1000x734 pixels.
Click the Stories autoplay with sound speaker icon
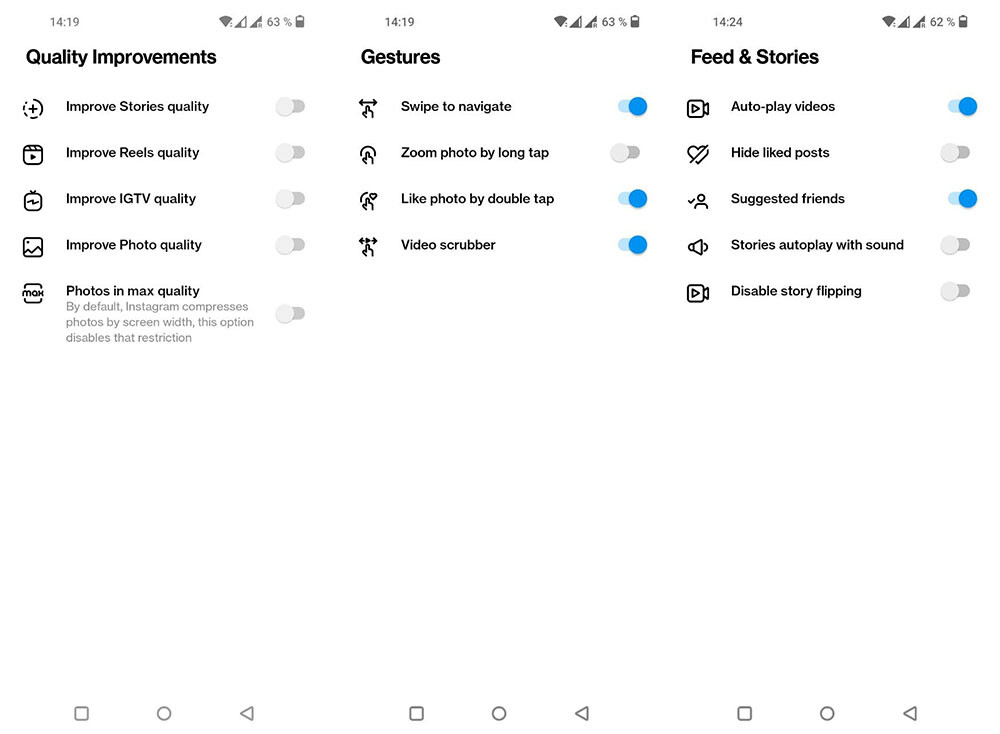[698, 246]
